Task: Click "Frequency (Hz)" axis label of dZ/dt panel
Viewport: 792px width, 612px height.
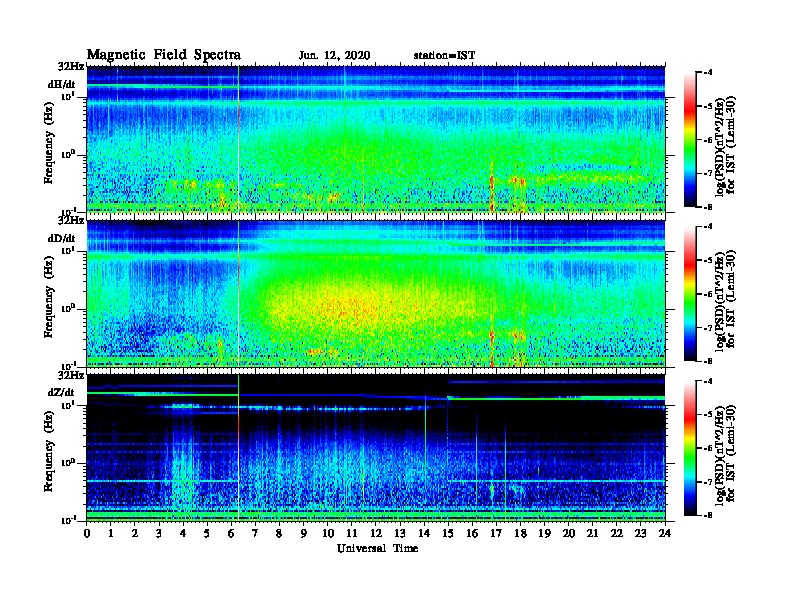Action: tap(48, 451)
